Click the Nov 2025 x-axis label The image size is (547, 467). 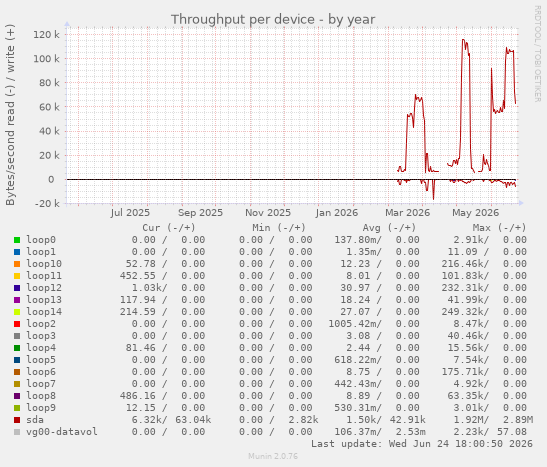(x=268, y=213)
